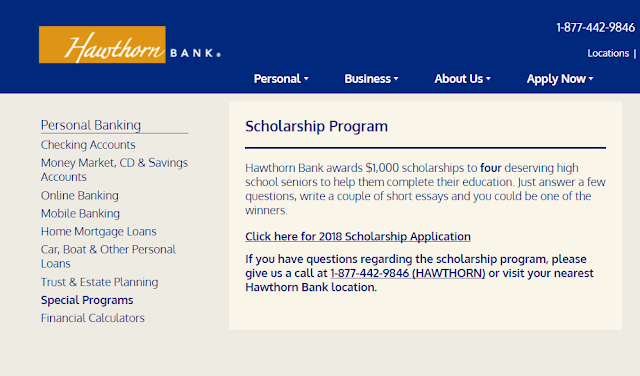This screenshot has width=640, height=376.
Task: Select Special Programs in sidebar
Action: (87, 300)
